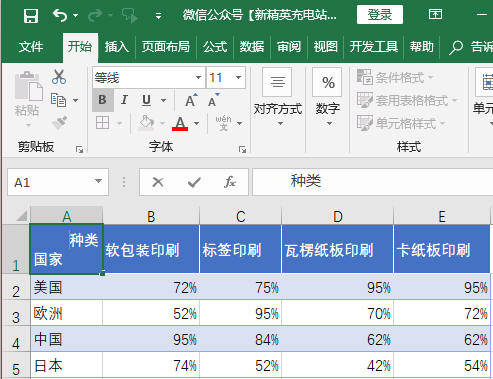The image size is (493, 379).
Task: Open the 字体 dialog launcher
Action: 243,150
